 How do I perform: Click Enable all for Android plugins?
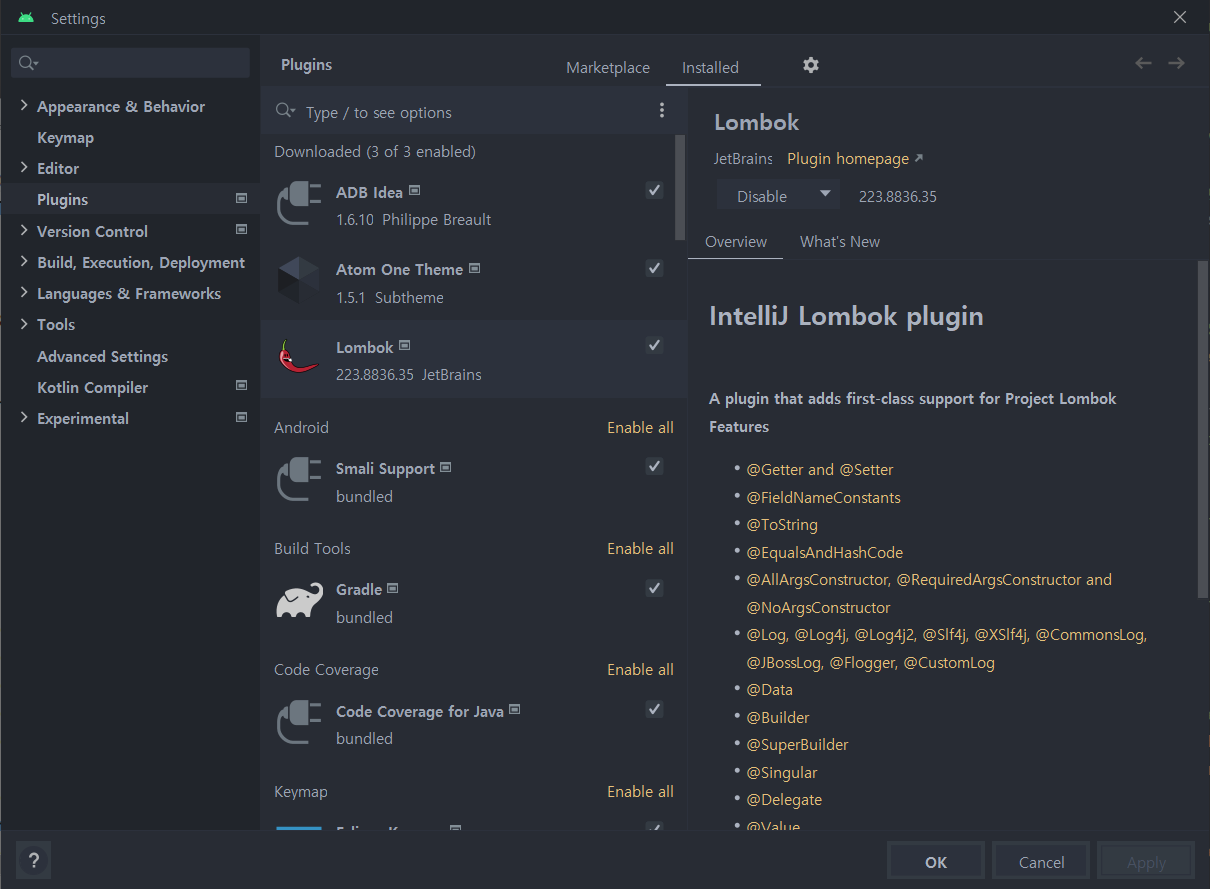pyautogui.click(x=640, y=427)
